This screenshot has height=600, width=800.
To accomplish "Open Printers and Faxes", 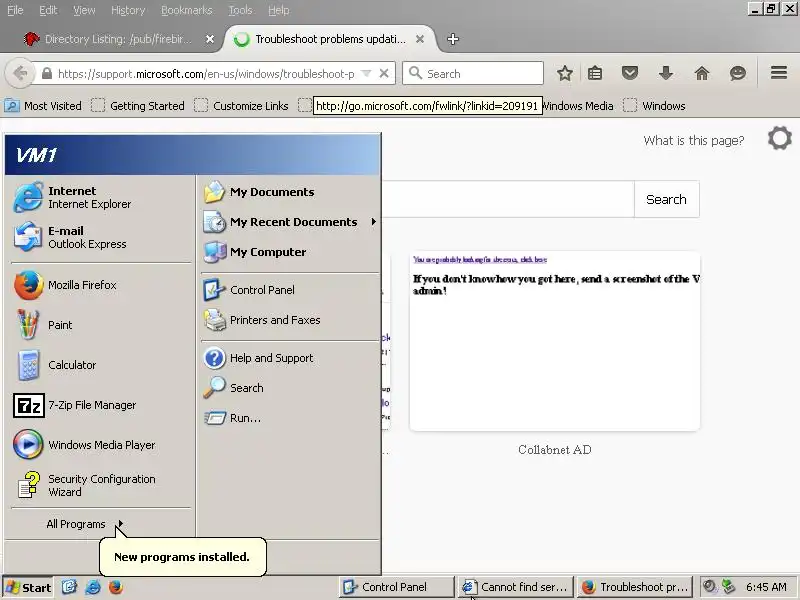I will (290, 320).
